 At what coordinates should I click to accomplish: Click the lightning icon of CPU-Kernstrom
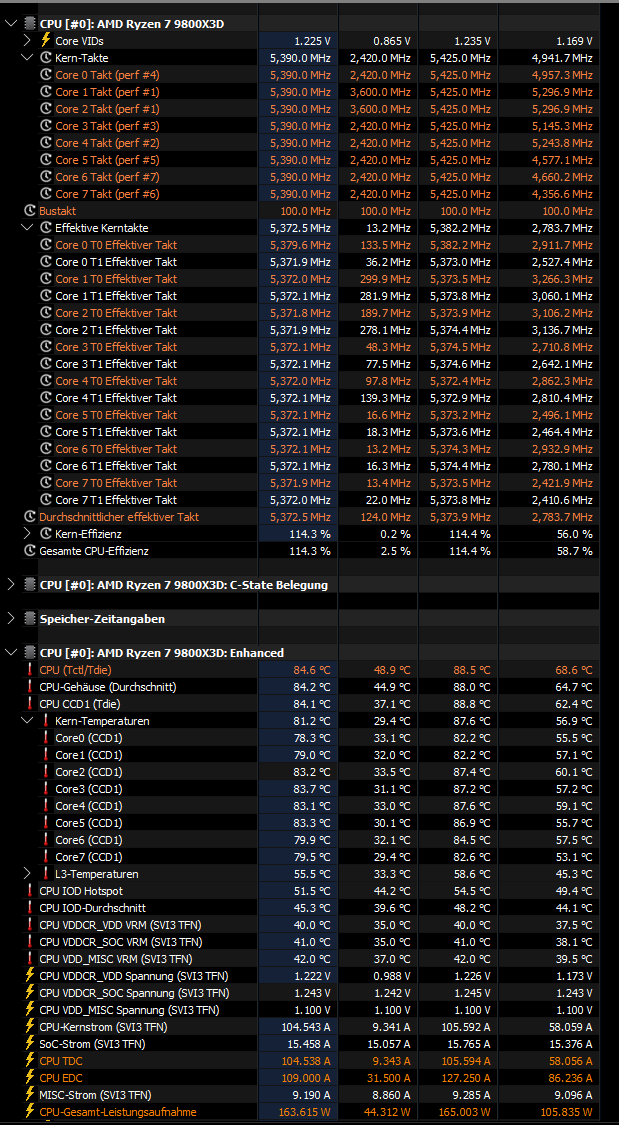click(x=29, y=1027)
